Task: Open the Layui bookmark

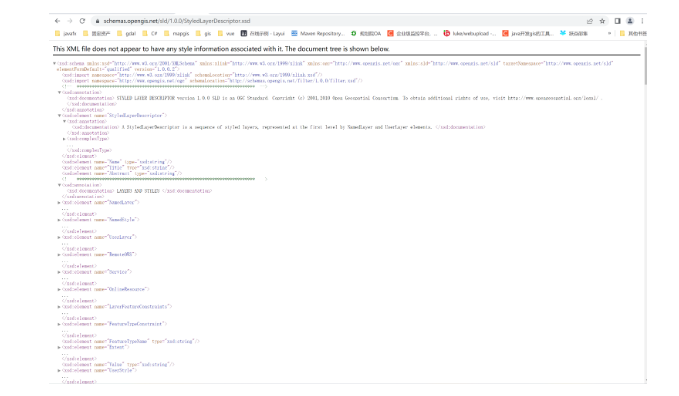Action: [263, 33]
